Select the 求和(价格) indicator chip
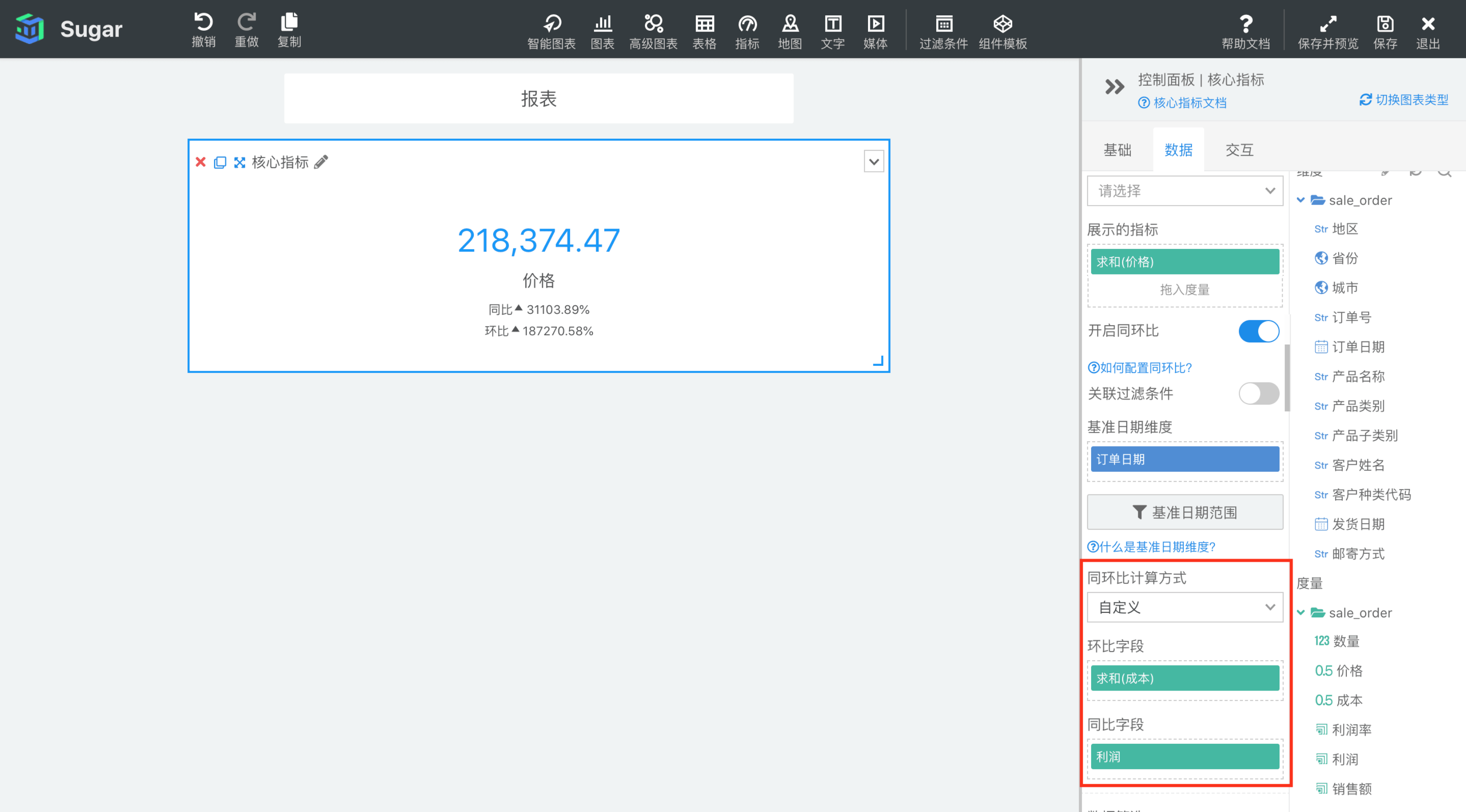The height and width of the screenshot is (812, 1466). pos(1185,262)
